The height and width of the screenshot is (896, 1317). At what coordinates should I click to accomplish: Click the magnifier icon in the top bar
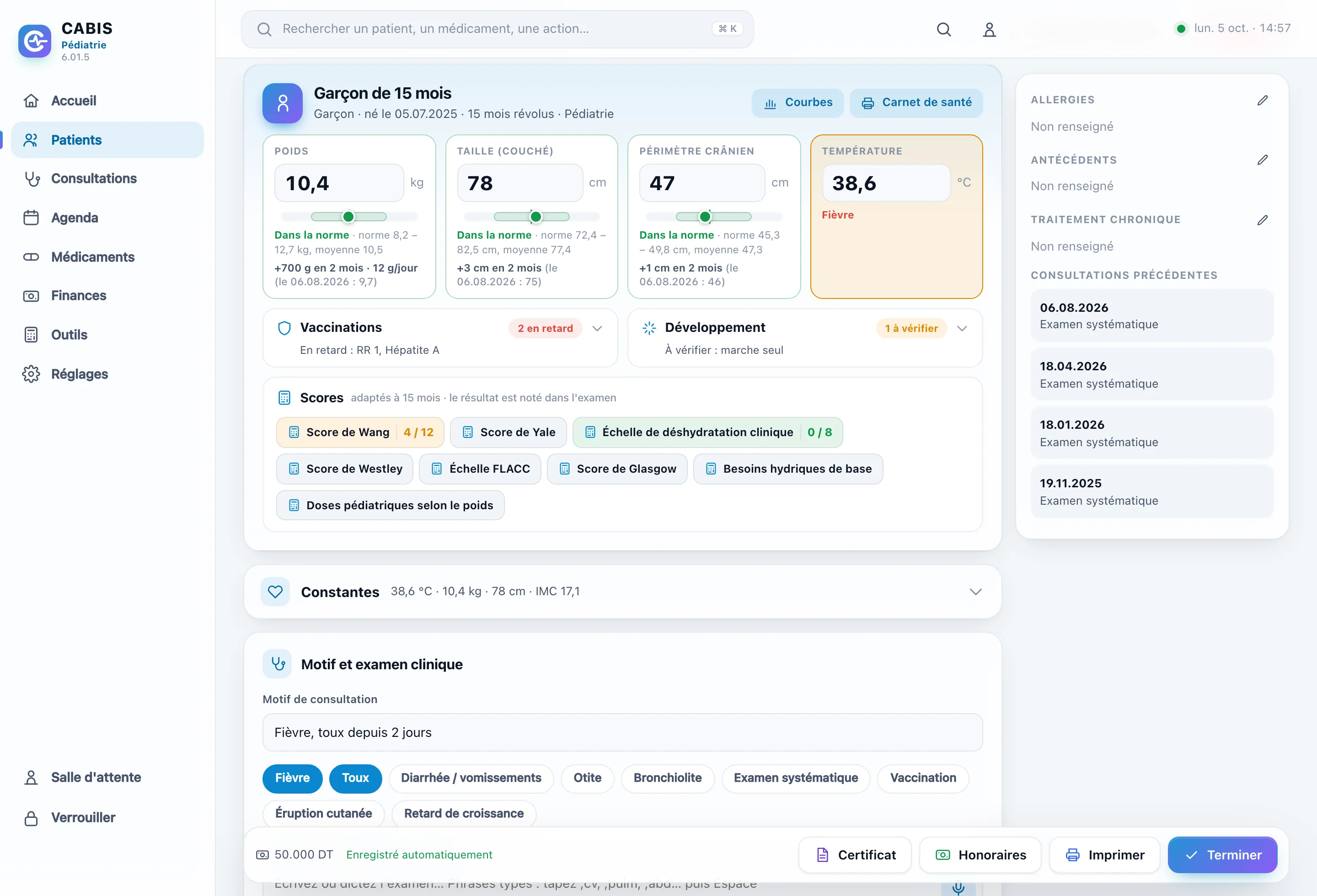(x=943, y=29)
